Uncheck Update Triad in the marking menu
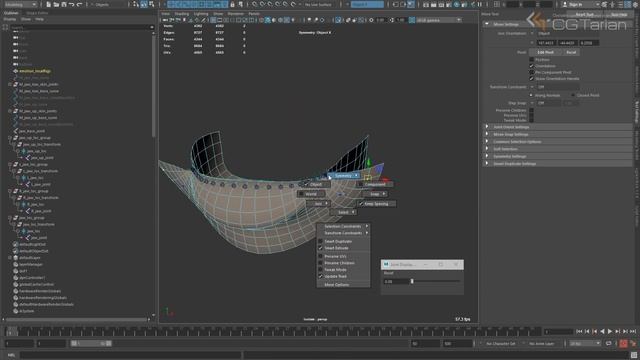This screenshot has height=360, width=640. [320, 276]
